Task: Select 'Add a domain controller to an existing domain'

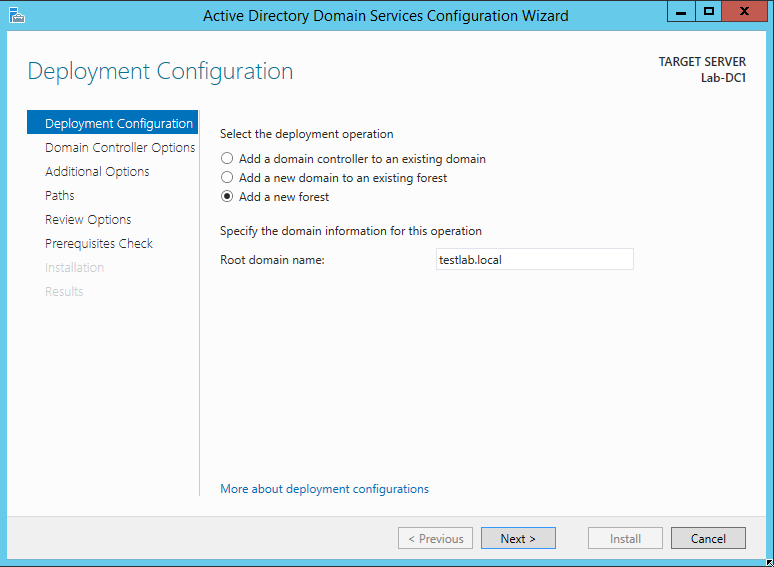Action: [227, 159]
